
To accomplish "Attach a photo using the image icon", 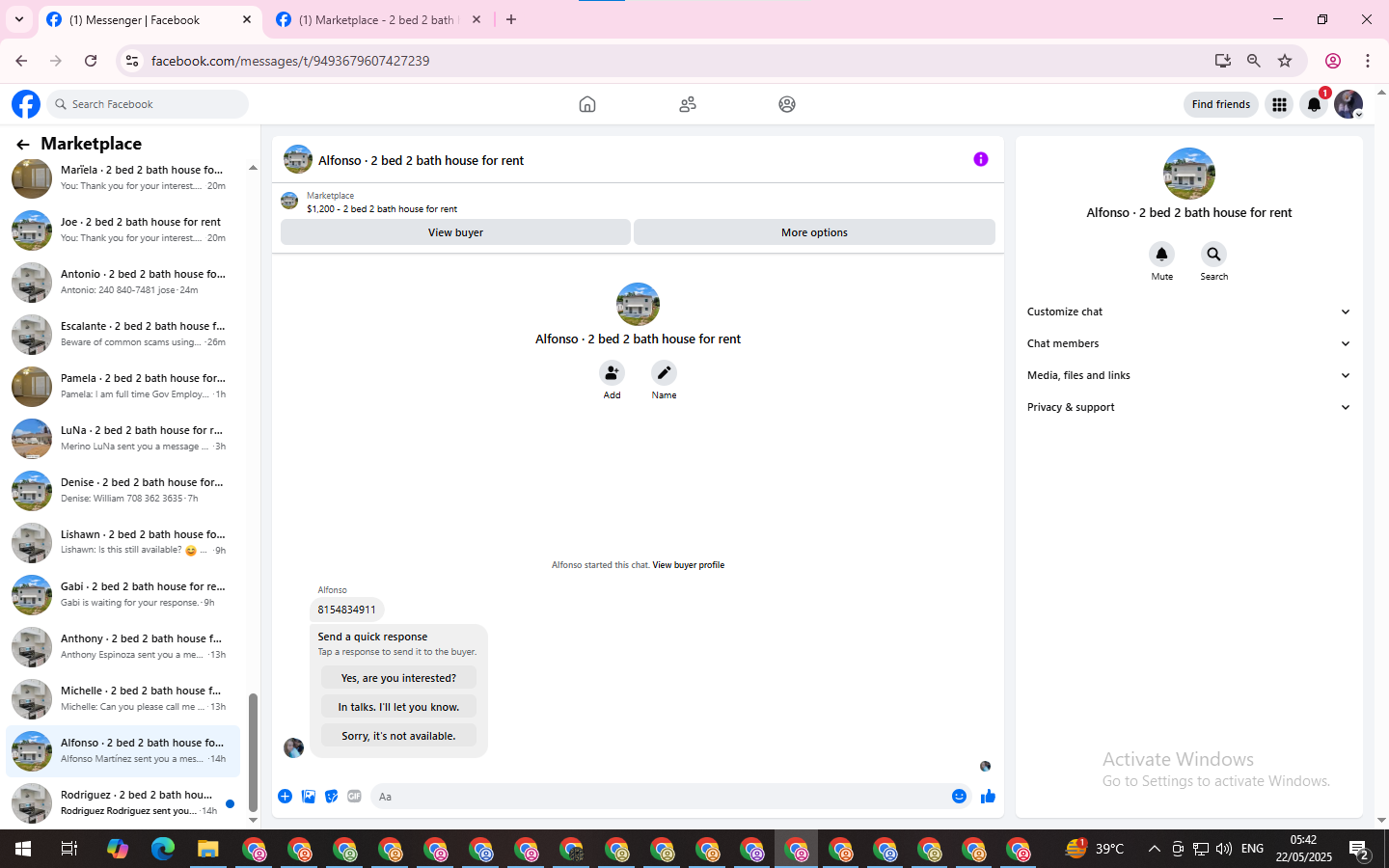I will [309, 797].
